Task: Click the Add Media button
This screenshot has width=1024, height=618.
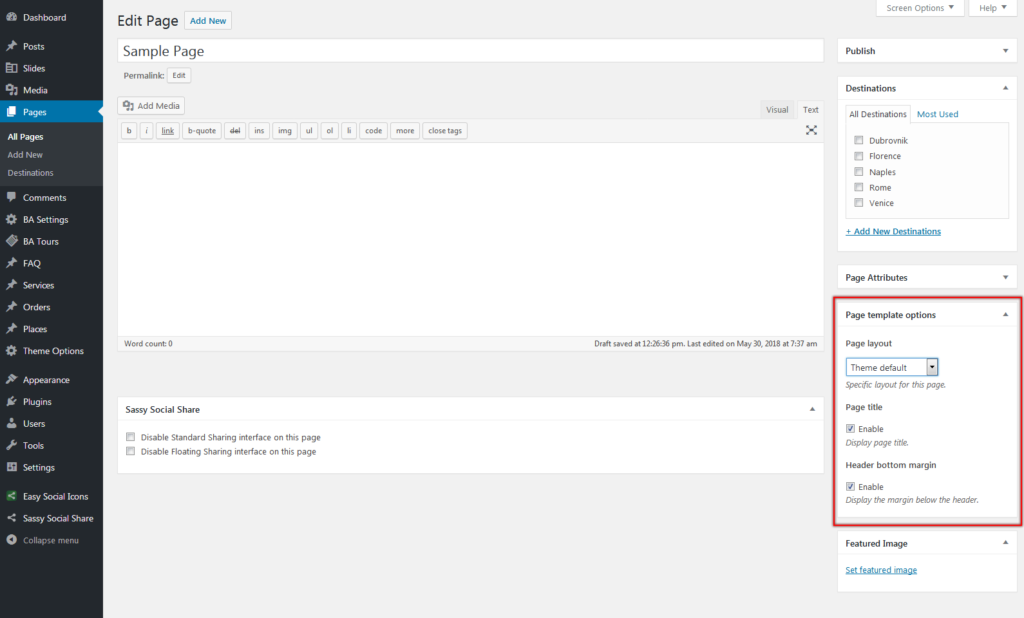Action: coord(152,106)
